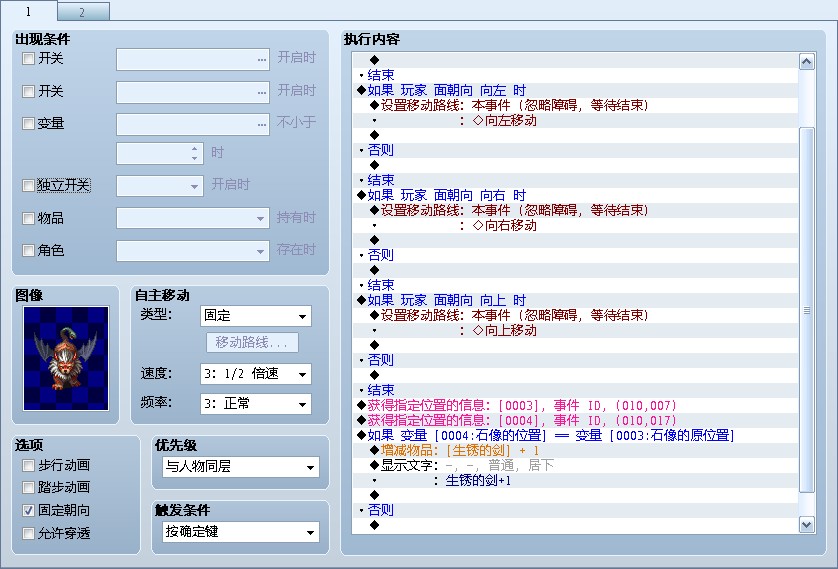Click the scroll up arrow in 执行内容
The image size is (838, 569).
coord(806,61)
